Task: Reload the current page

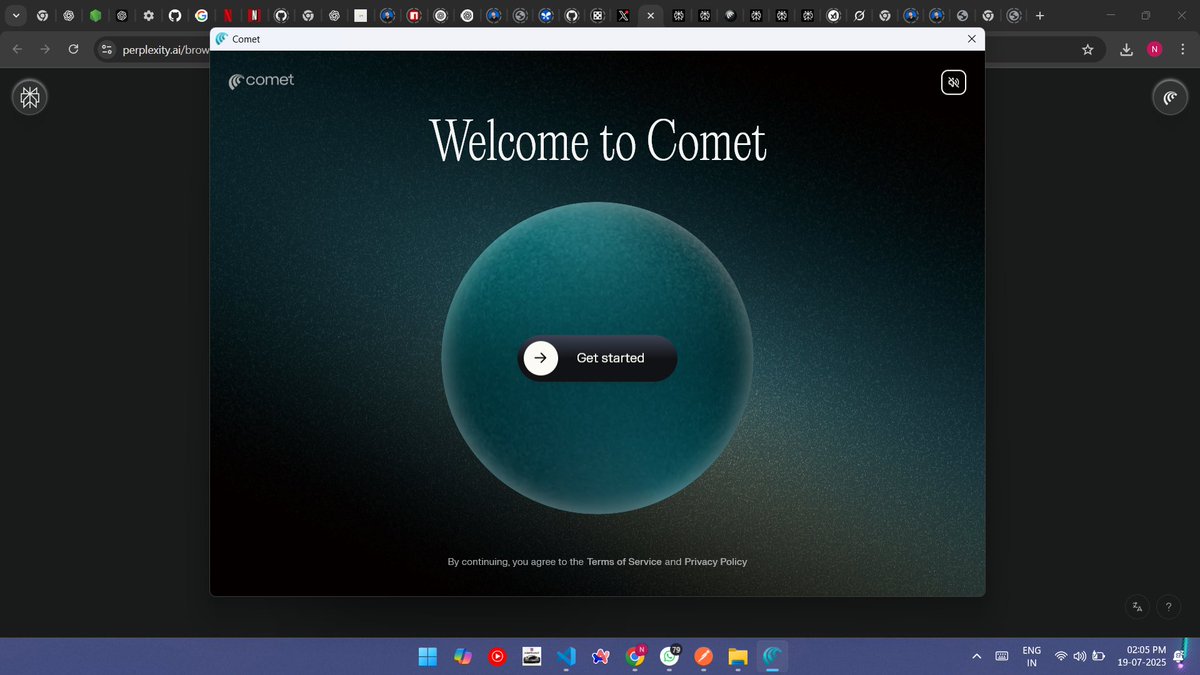Action: point(73,49)
